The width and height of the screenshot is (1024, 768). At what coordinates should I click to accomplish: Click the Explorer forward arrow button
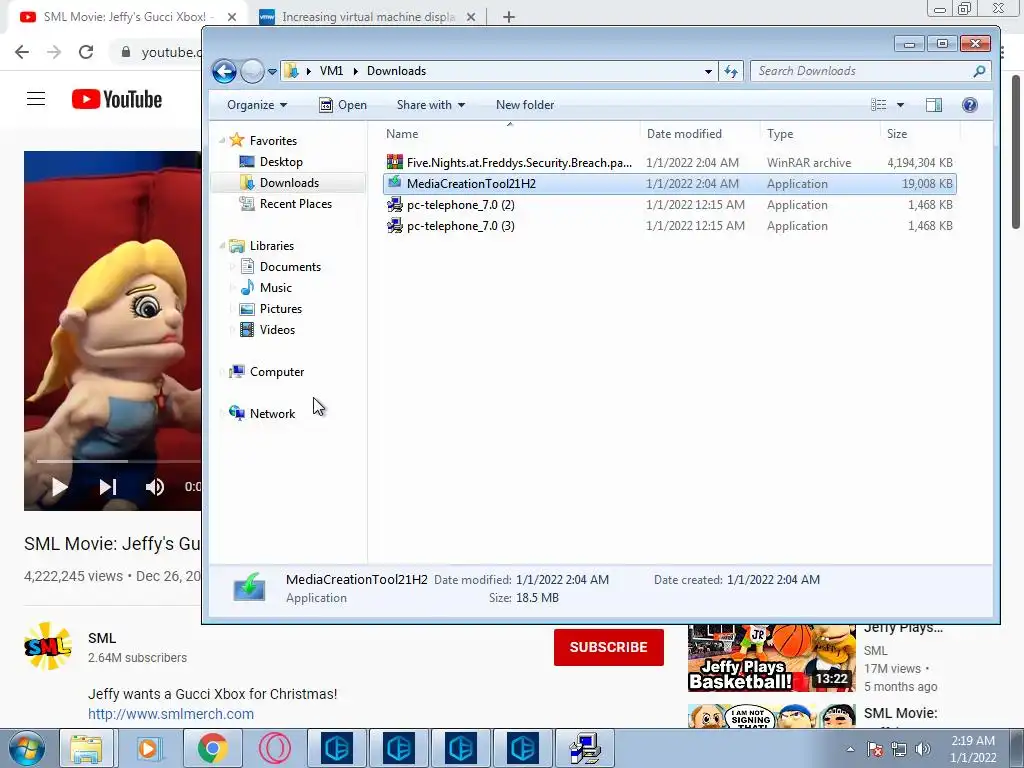click(252, 71)
